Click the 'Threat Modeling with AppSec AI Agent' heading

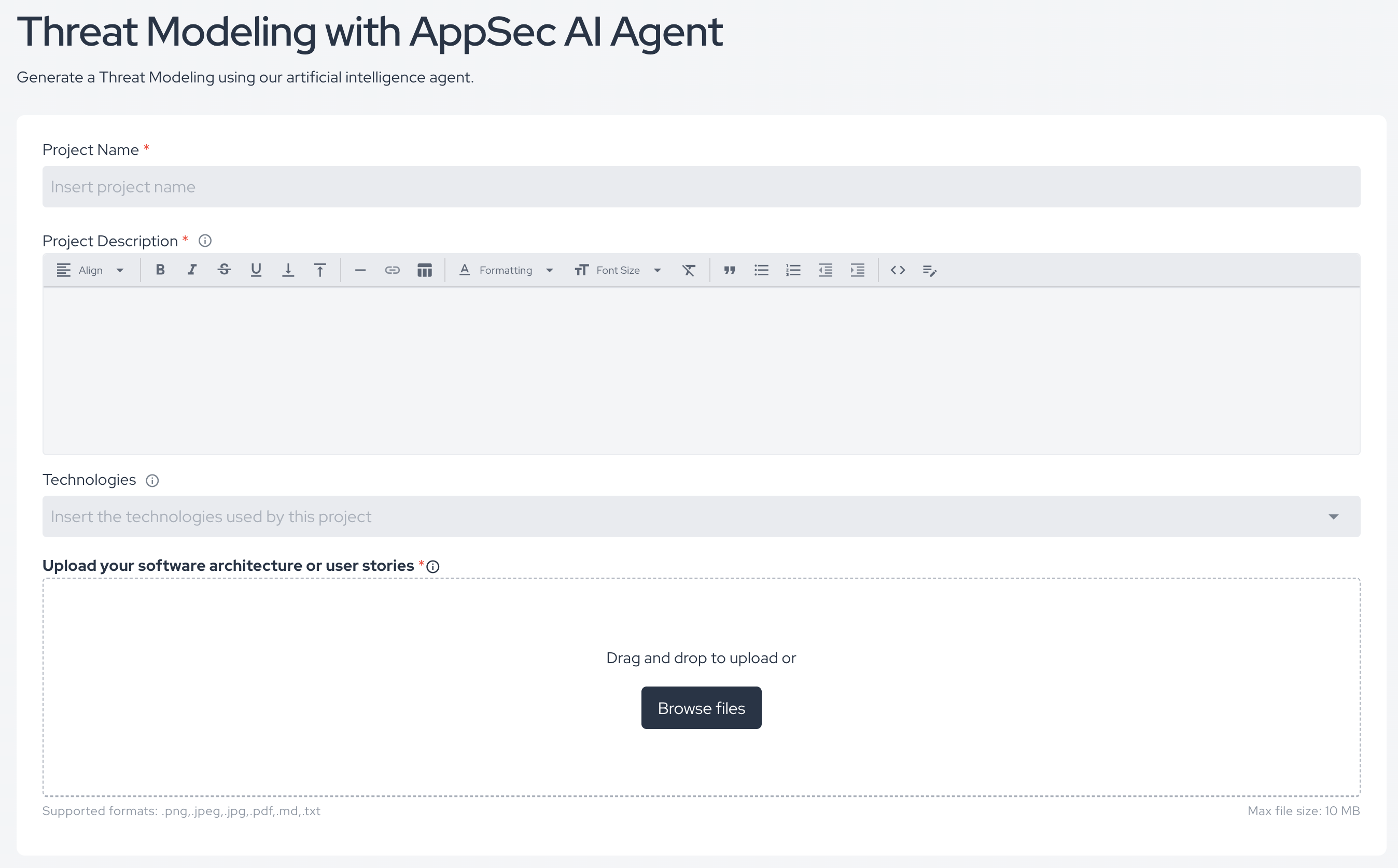[370, 32]
